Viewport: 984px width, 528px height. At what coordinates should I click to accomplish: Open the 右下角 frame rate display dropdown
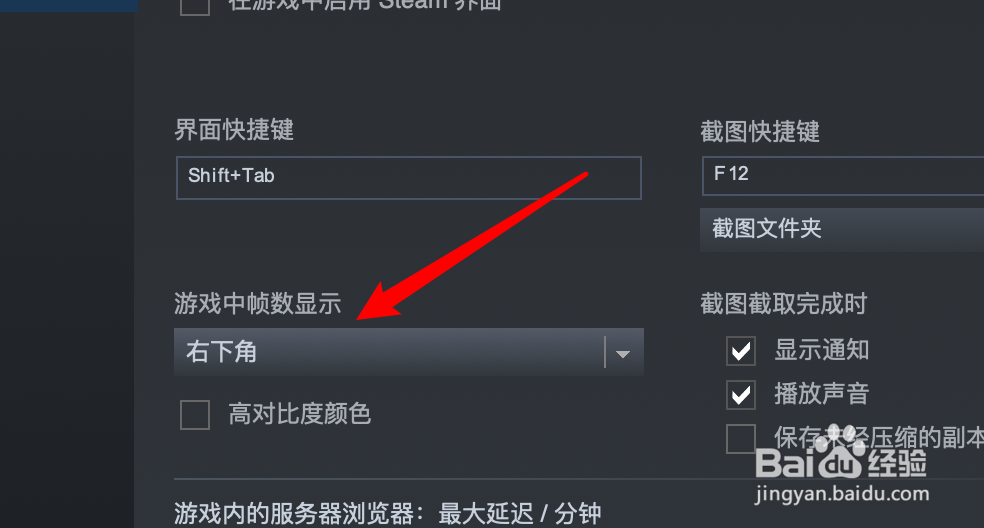[409, 352]
